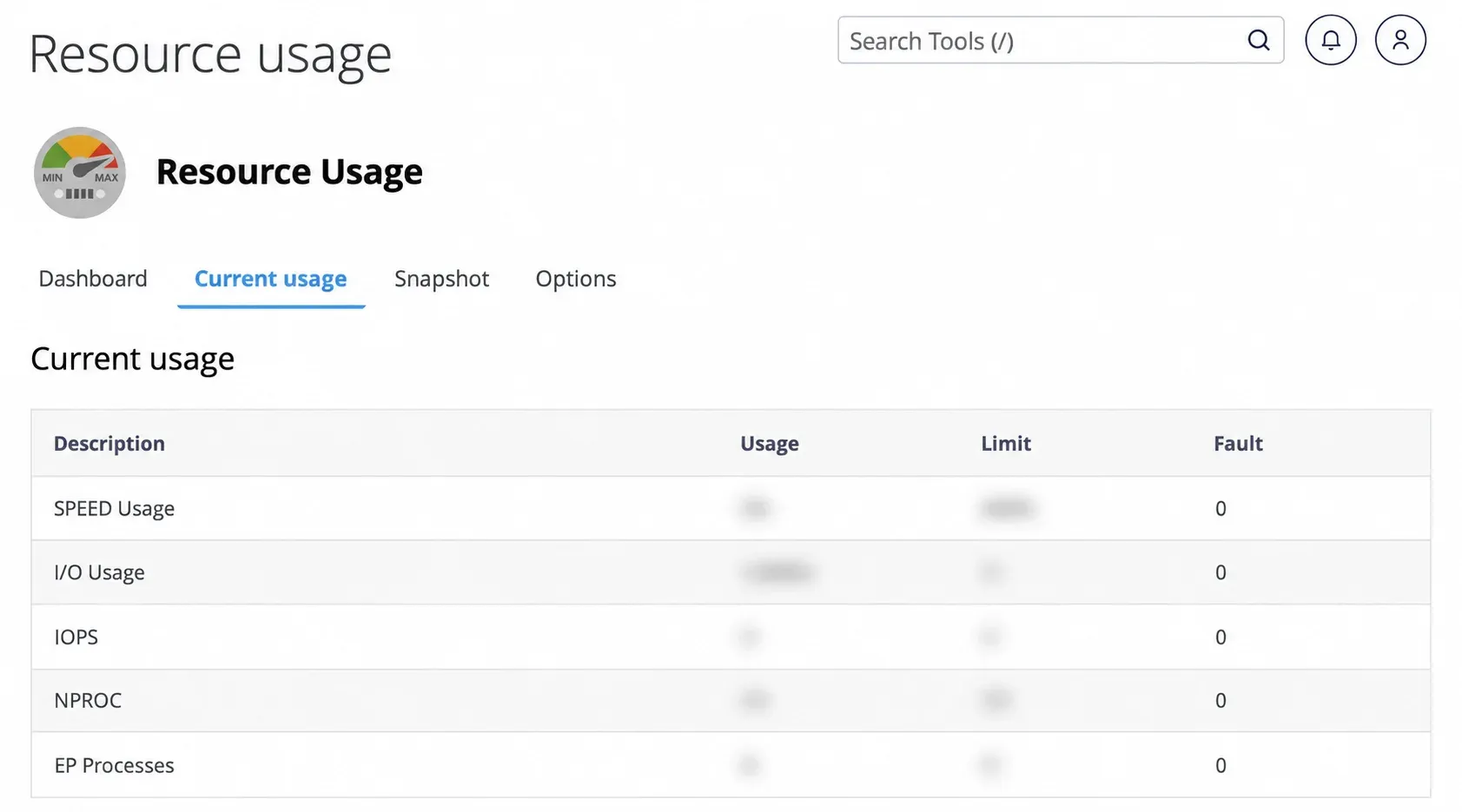Image resolution: width=1462 pixels, height=812 pixels.
Task: Click the Limit column header
Action: pos(1006,444)
